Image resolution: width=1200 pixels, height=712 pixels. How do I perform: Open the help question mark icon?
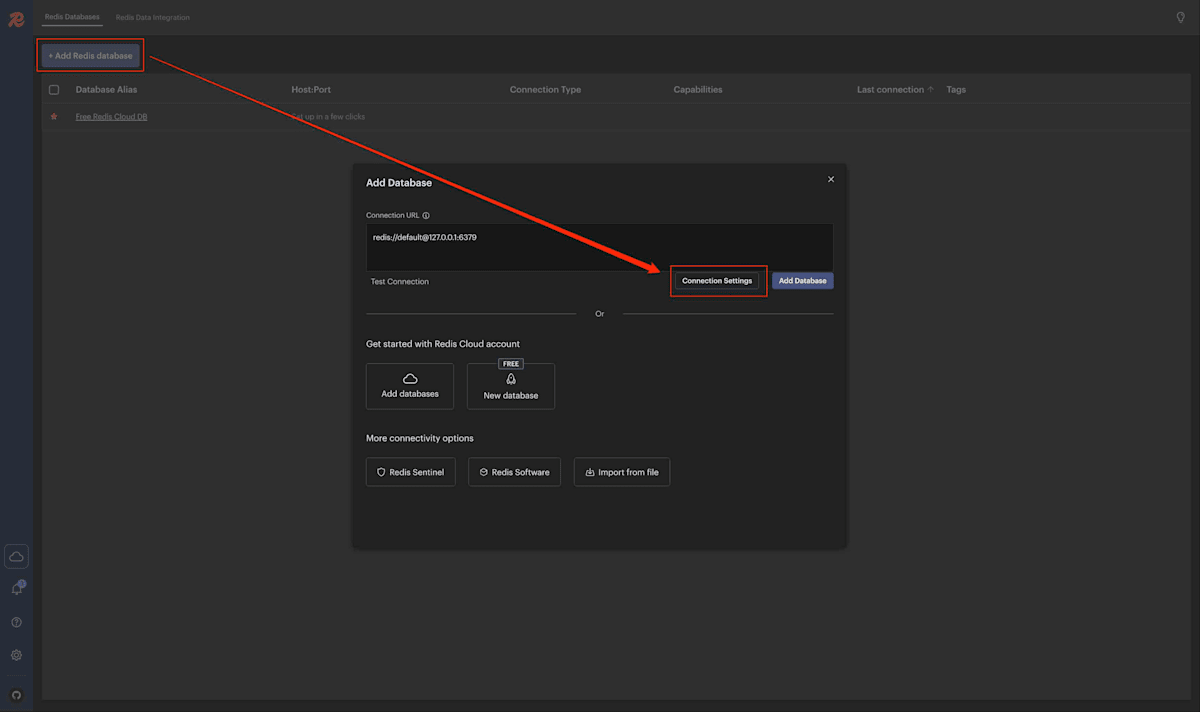[16, 622]
